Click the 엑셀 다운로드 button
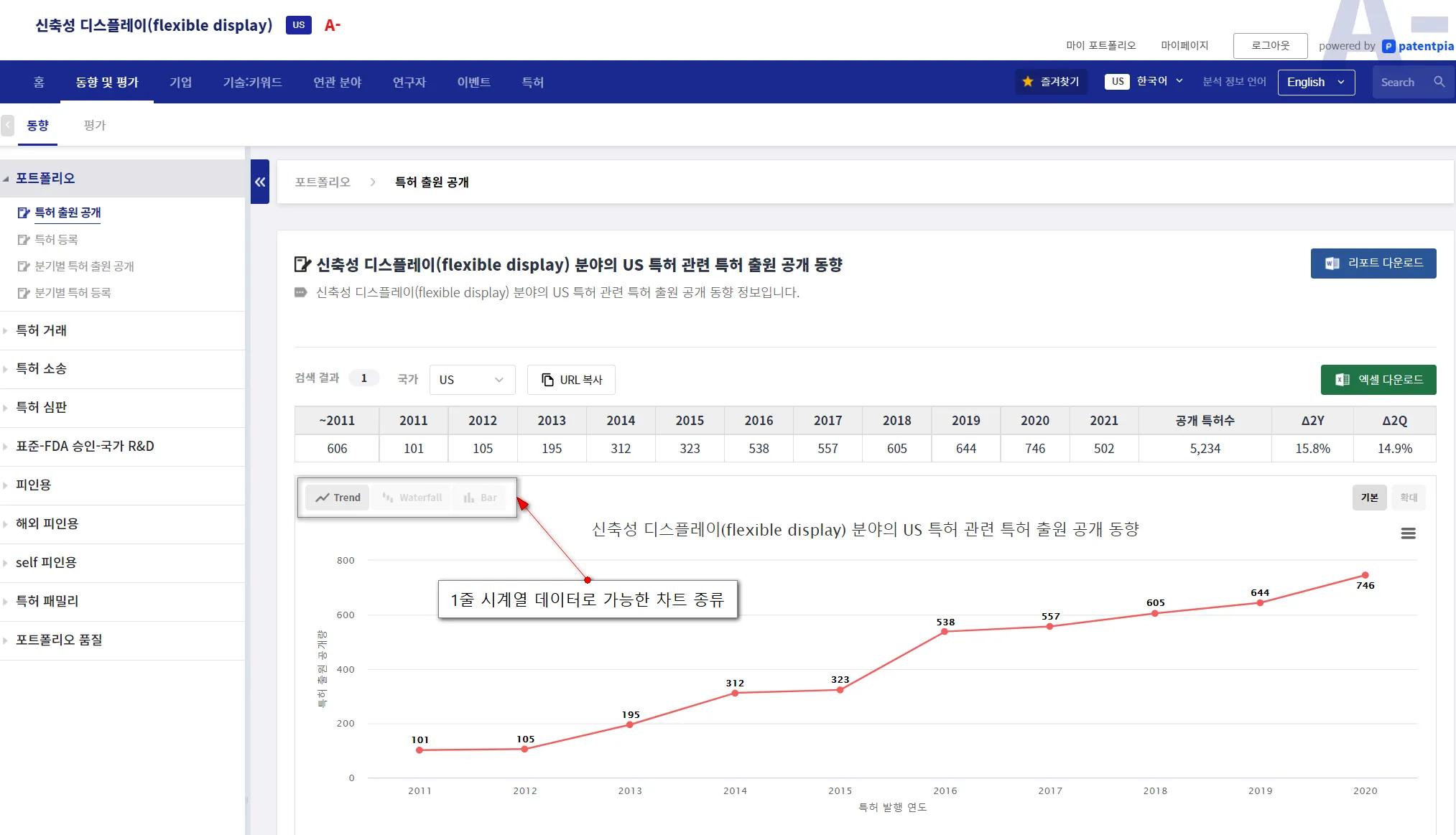The image size is (1456, 835). click(1378, 380)
